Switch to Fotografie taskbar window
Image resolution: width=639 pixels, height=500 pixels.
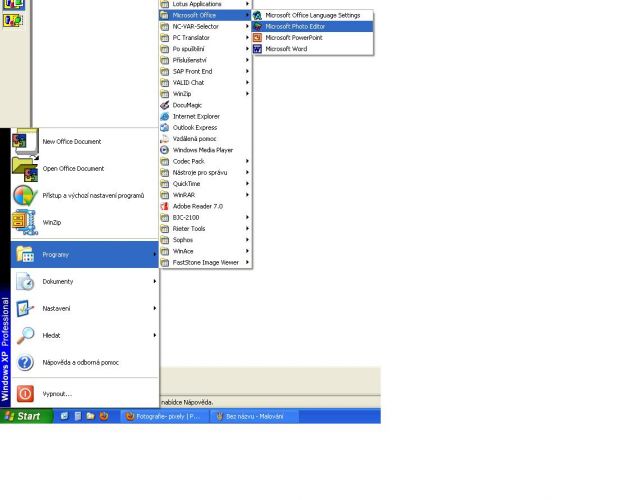[165, 416]
